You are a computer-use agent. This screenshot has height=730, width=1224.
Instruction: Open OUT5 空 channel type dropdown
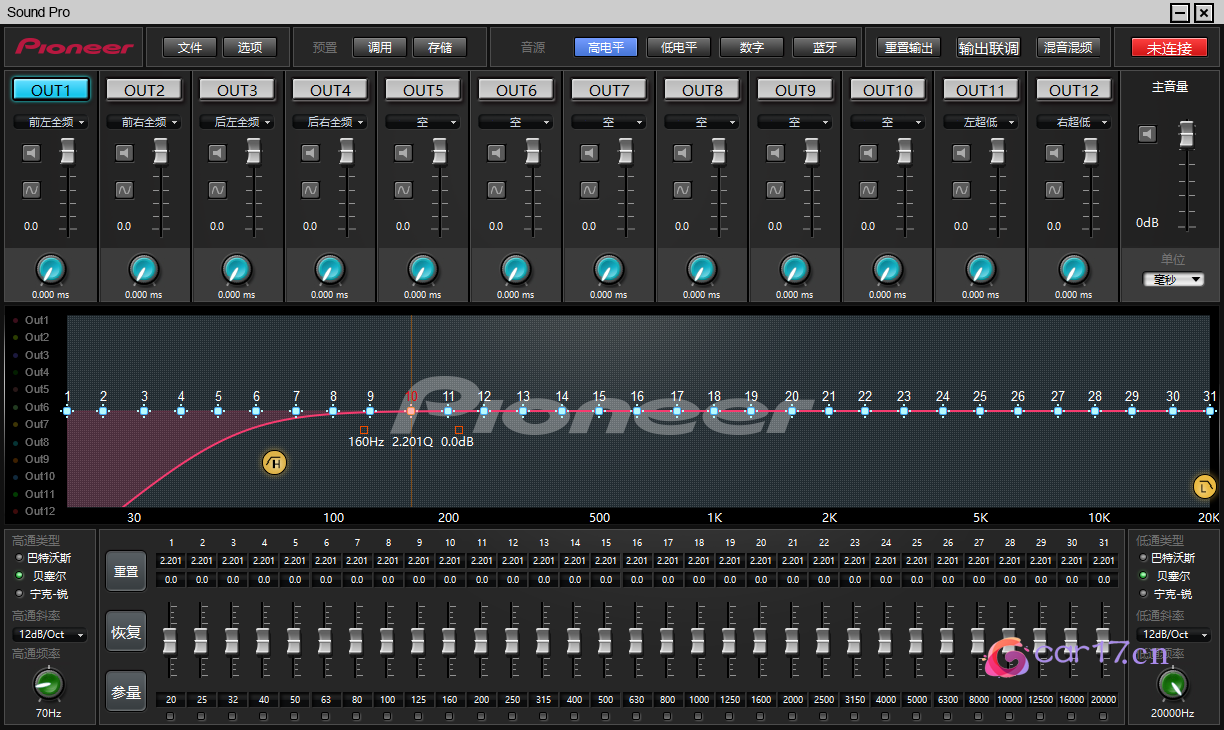point(423,122)
